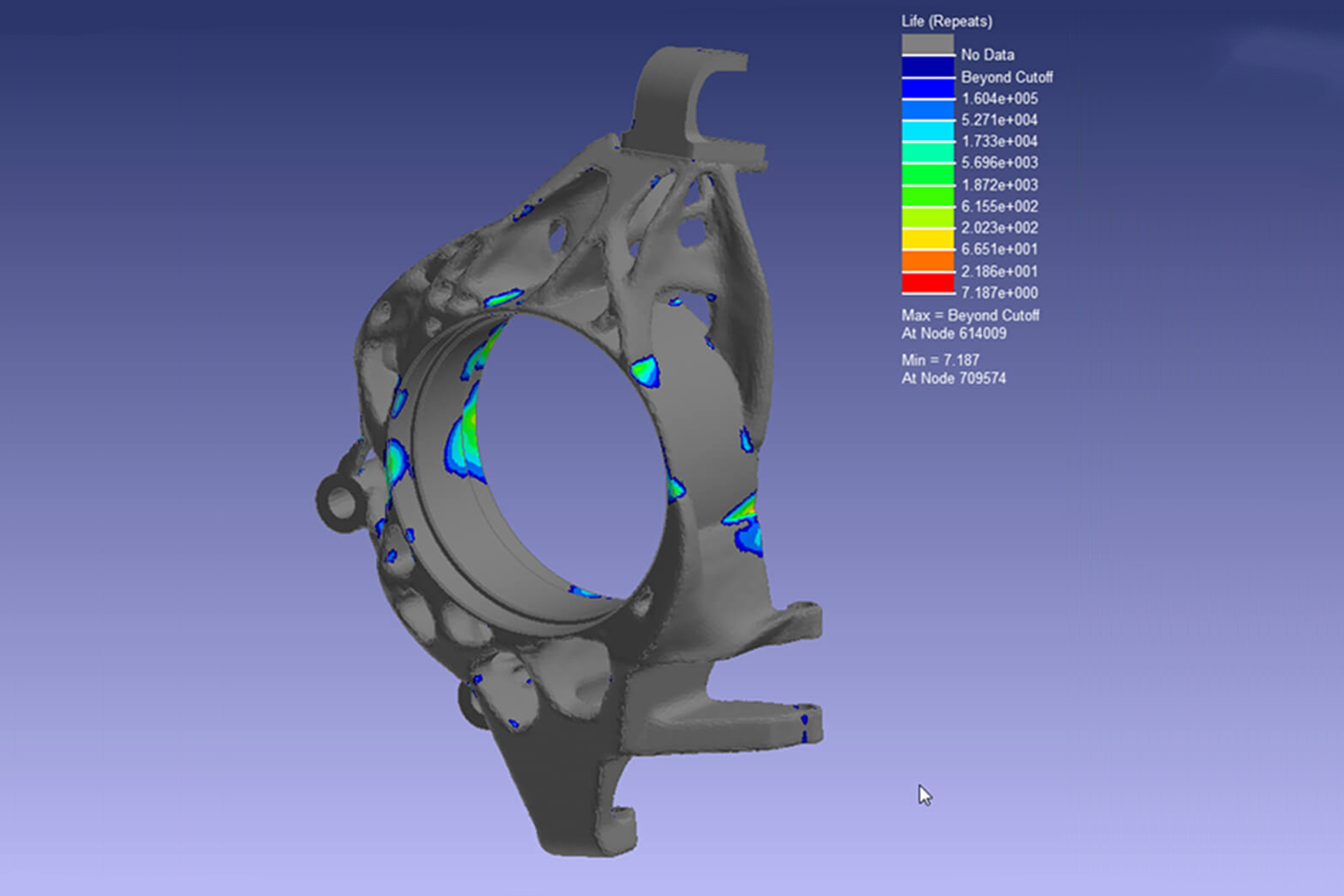The image size is (1344, 896).
Task: Click the gray No Data legend swatch
Action: pos(927,44)
